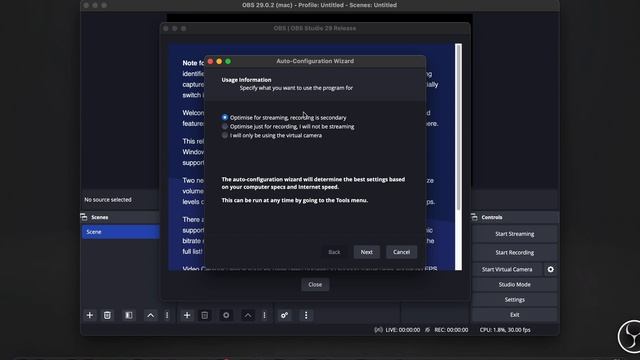Open virtual camera settings gear
Screen dimensions: 640x360
551,269
